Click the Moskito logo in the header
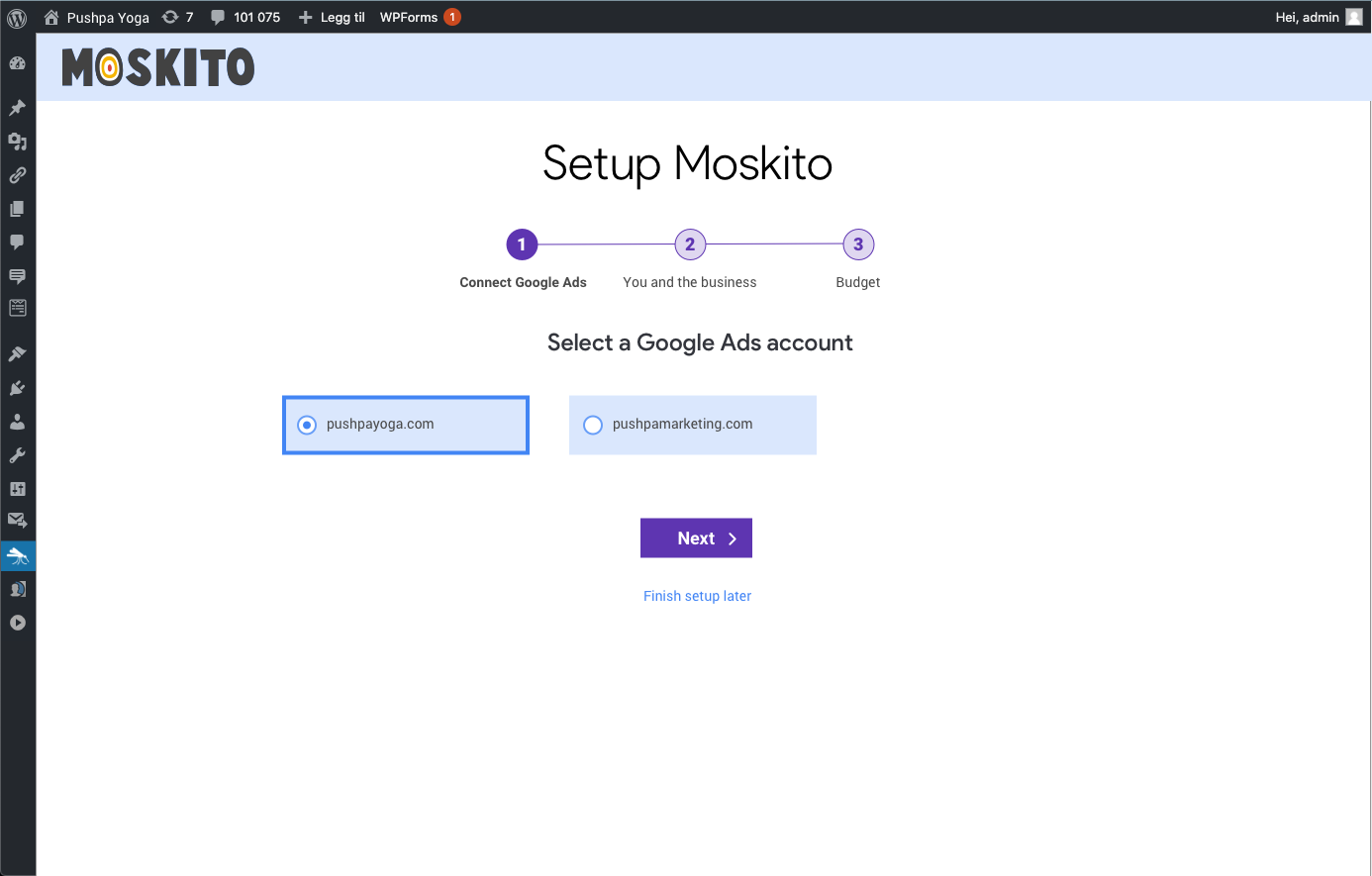This screenshot has height=876, width=1372. [x=157, y=67]
